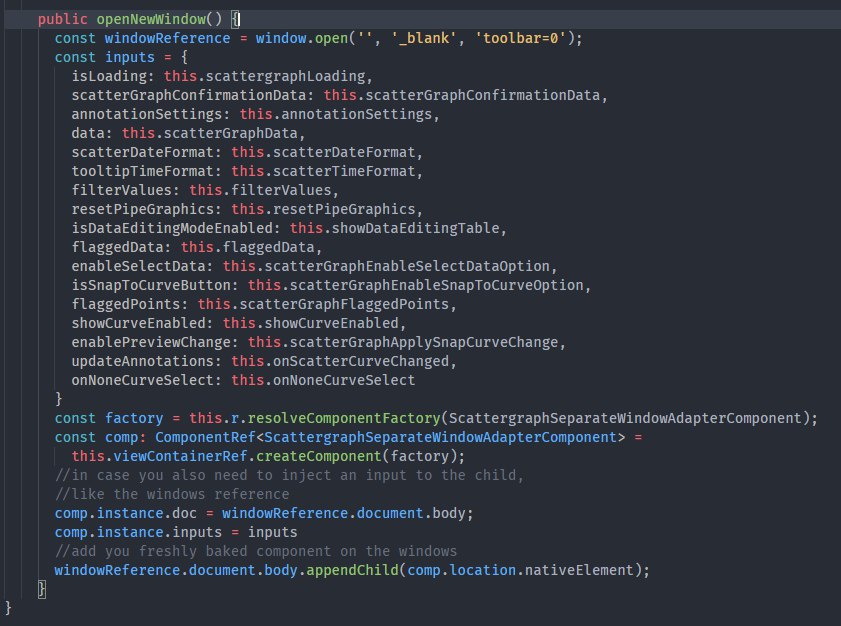841x626 pixels.
Task: Click the isDataEditingModeEnabled property key
Action: pyautogui.click(x=172, y=228)
